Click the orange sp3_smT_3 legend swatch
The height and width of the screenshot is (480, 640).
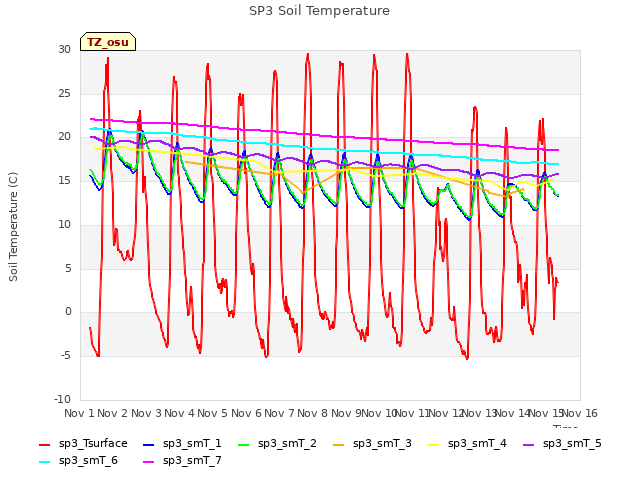click(x=339, y=444)
